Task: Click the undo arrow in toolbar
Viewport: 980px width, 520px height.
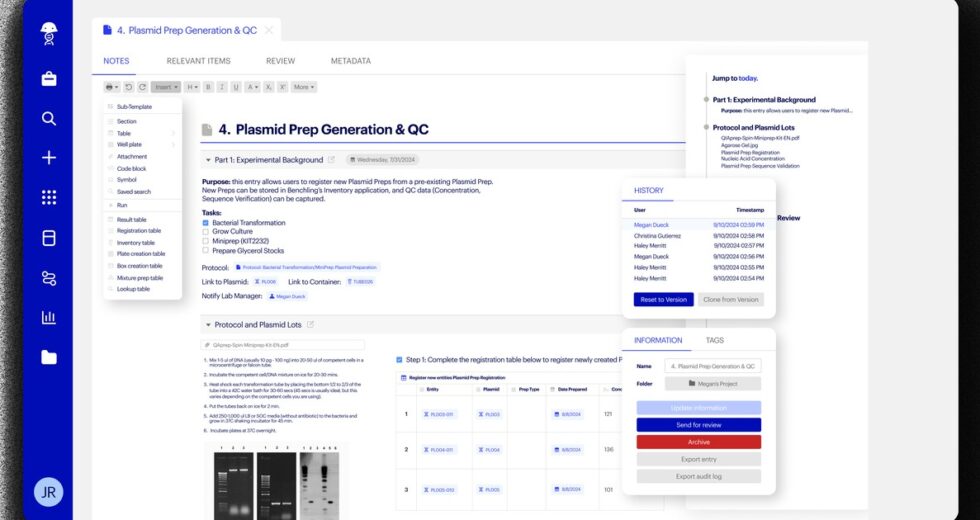Action: point(129,87)
